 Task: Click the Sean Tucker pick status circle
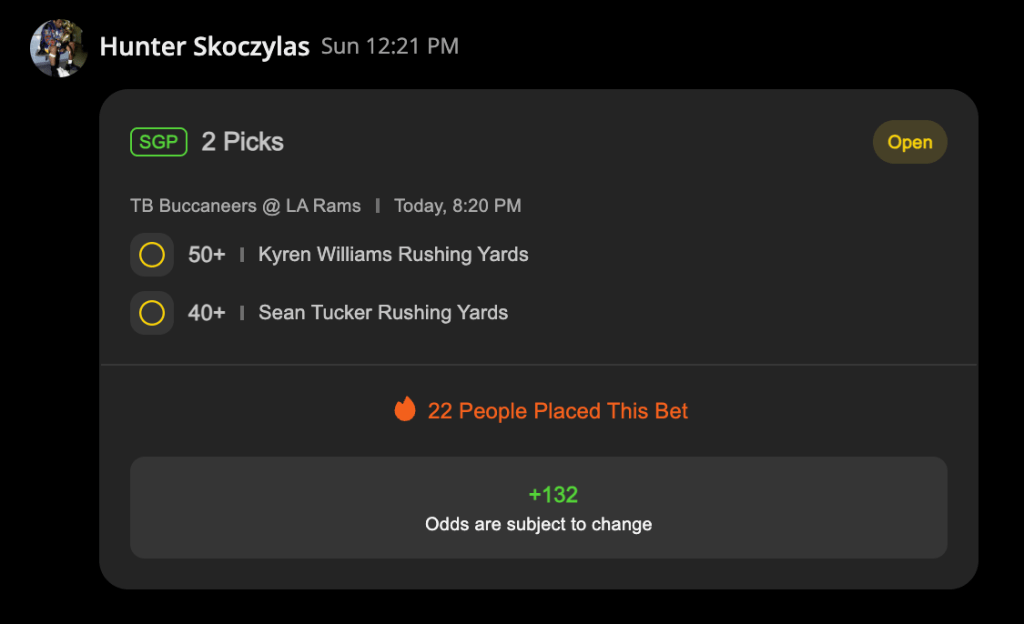click(152, 313)
